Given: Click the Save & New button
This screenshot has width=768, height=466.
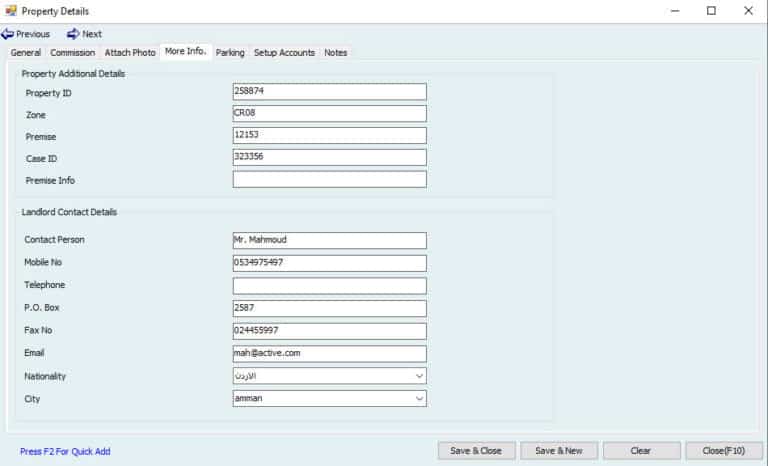Looking at the screenshot, I should tap(558, 451).
